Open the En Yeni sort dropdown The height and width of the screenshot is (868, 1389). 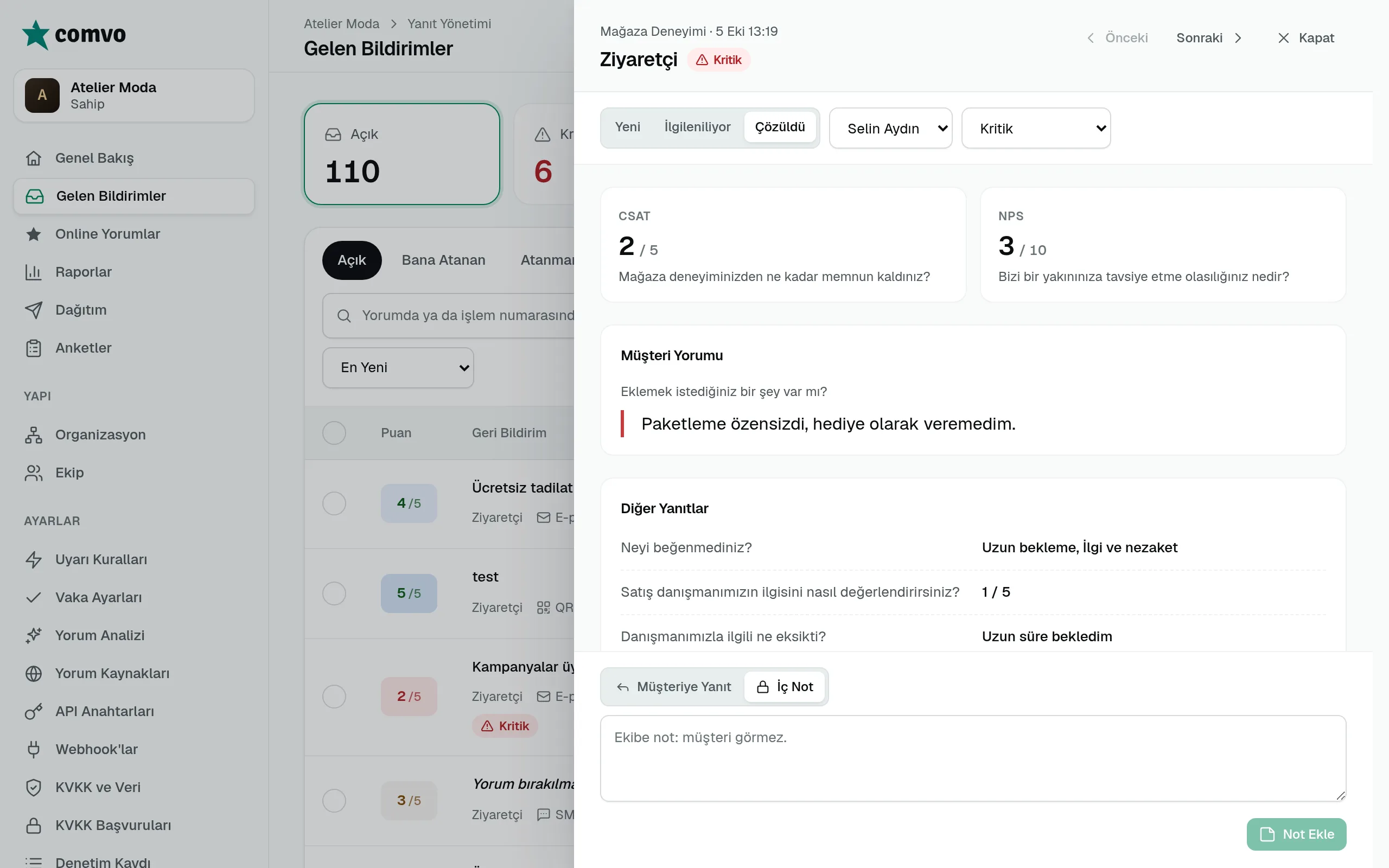click(398, 367)
